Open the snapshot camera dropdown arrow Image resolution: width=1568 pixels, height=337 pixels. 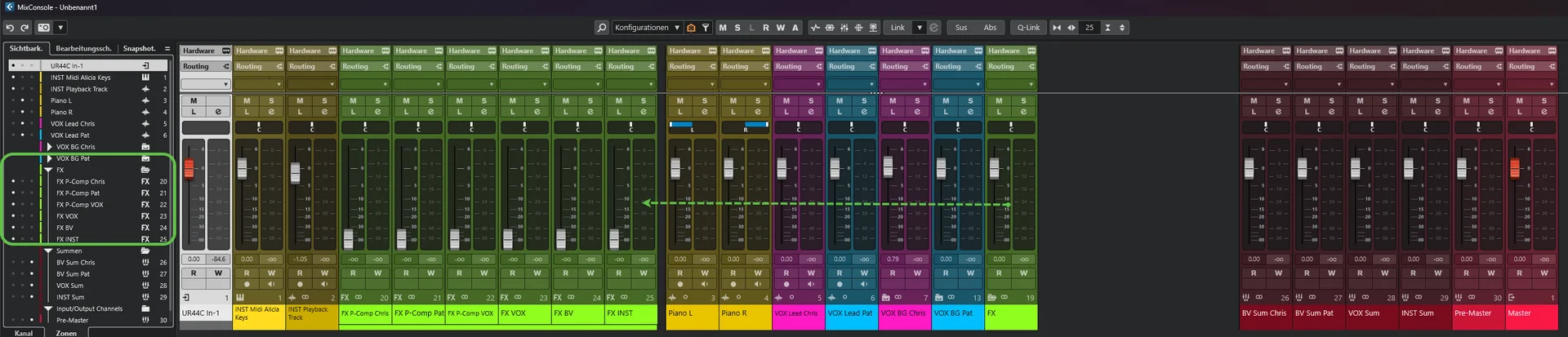pos(60,28)
